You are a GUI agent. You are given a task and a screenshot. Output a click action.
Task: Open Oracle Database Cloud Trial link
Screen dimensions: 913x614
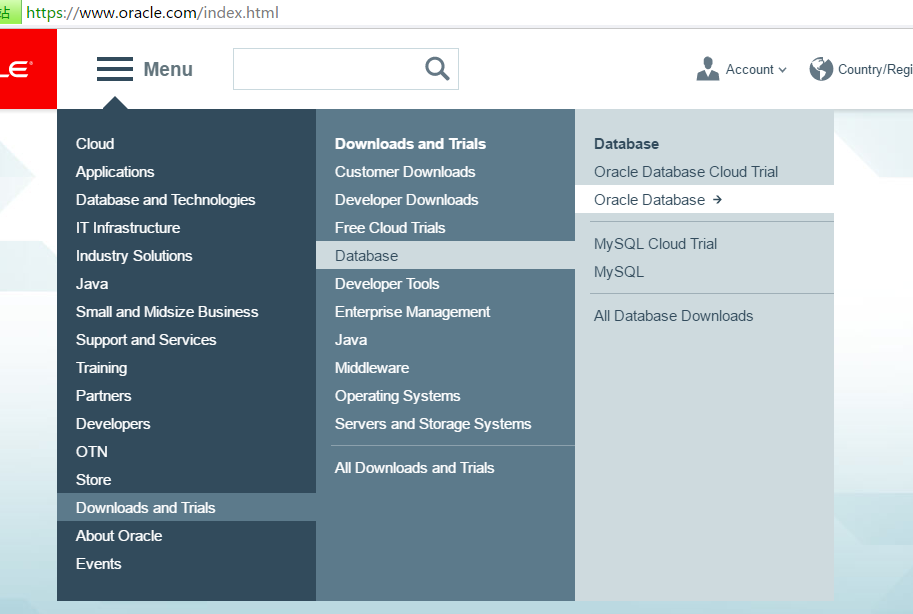click(x=686, y=172)
